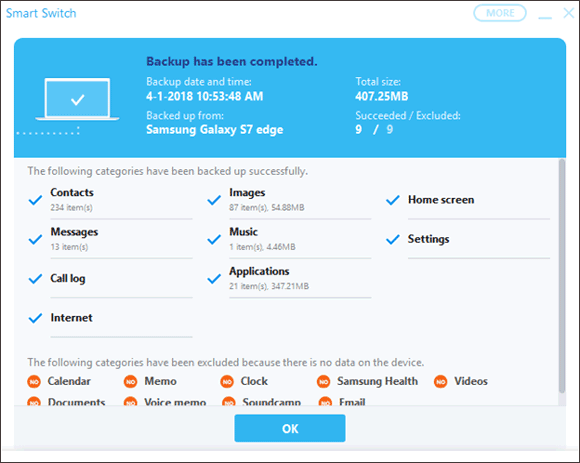Select the Call log category label
Screen dimensions: 580x463
coord(68,278)
